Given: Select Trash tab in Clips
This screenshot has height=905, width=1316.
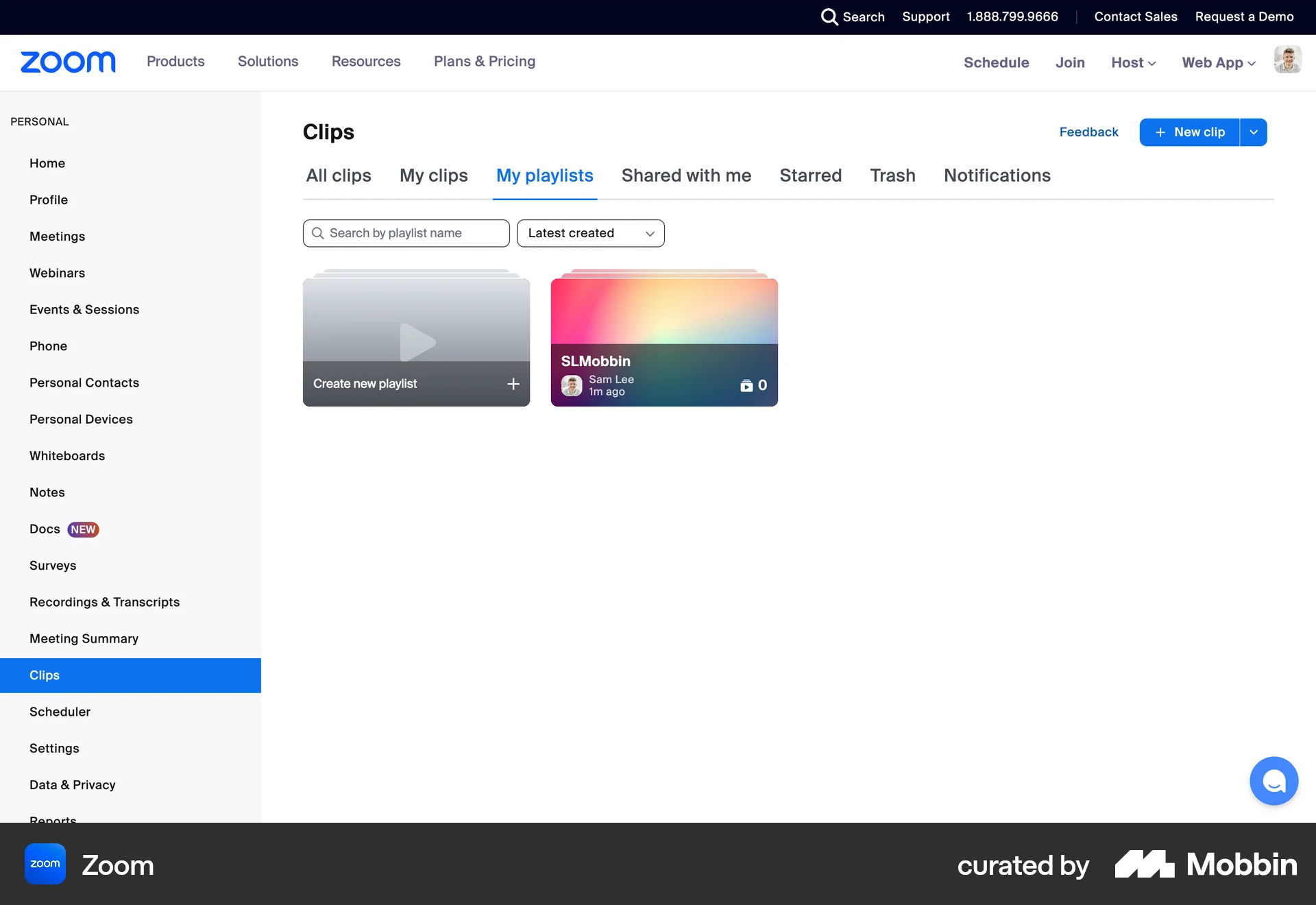Looking at the screenshot, I should 892,176.
